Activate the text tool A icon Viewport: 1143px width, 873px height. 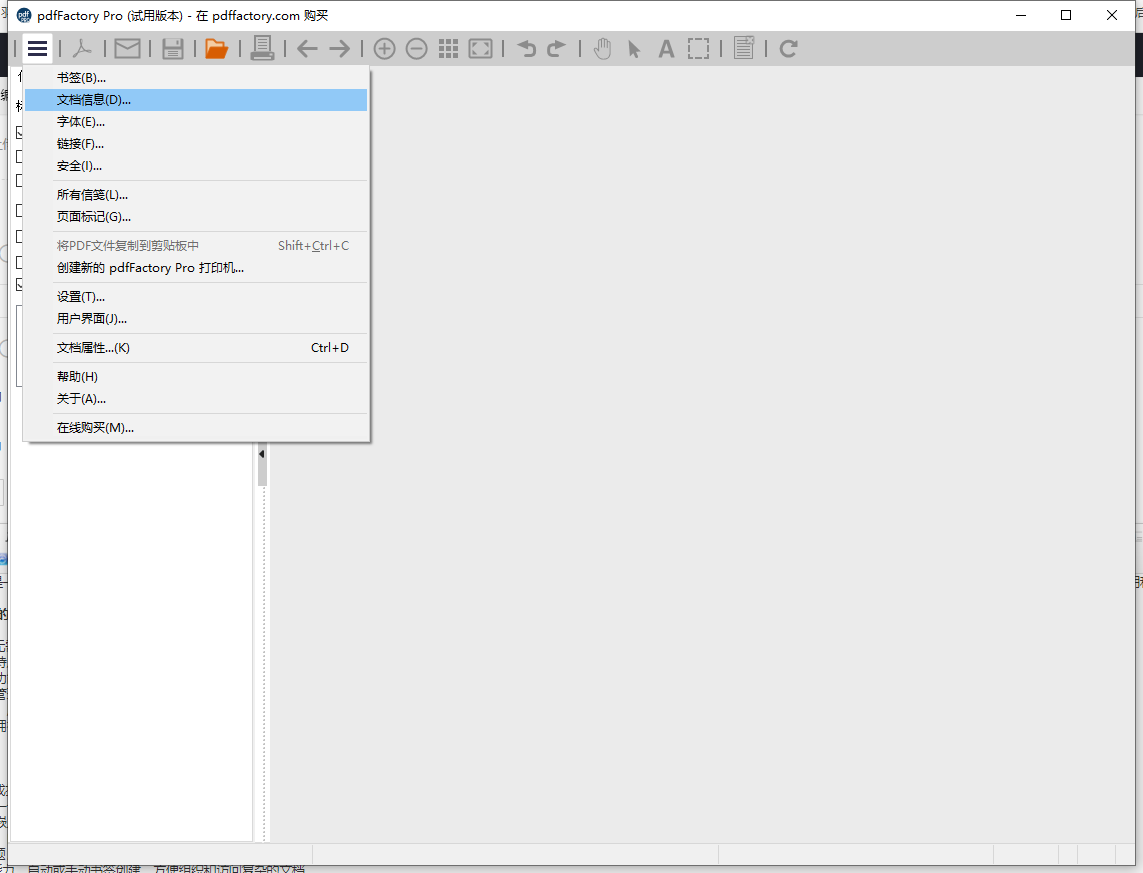tap(666, 48)
